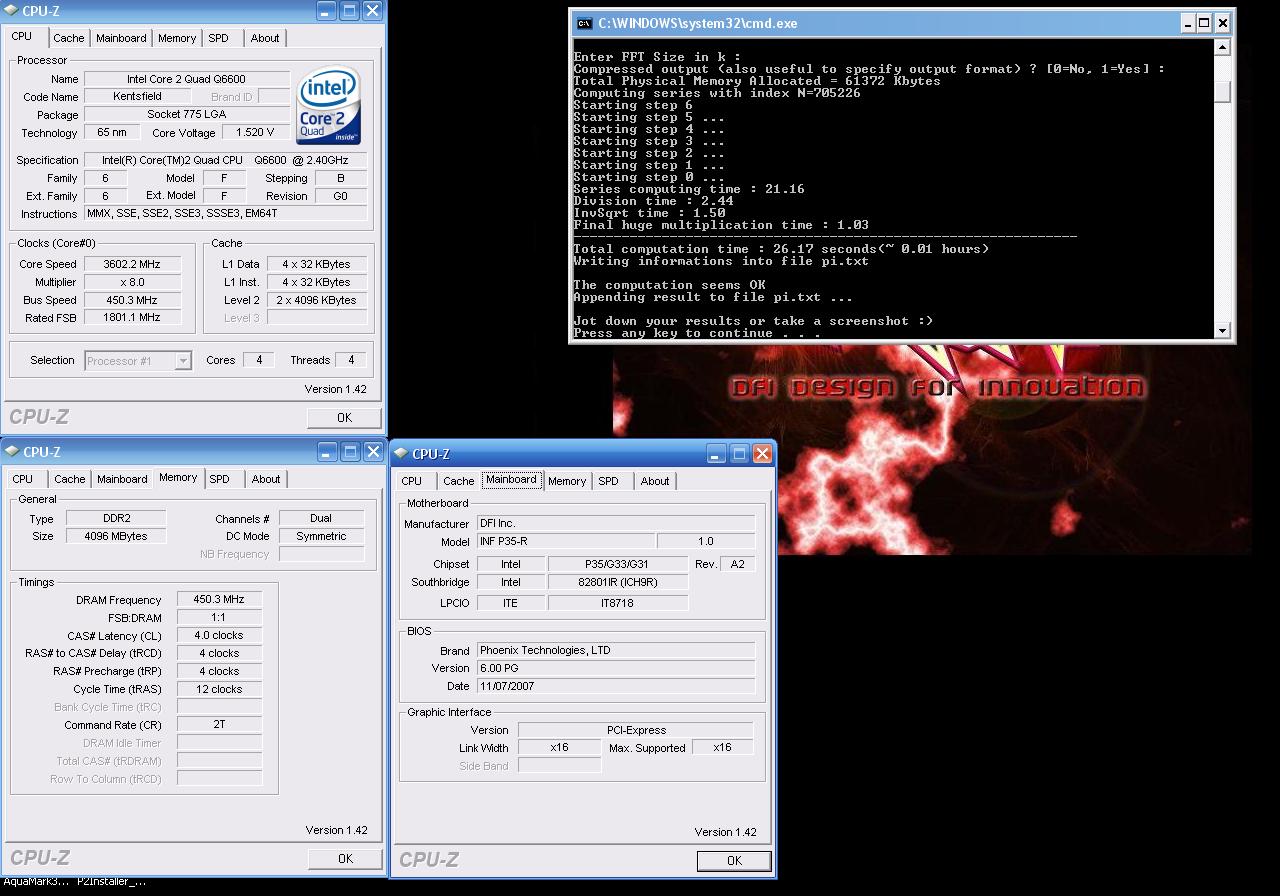1282x896 pixels.
Task: Click the motherboard Model field INF P35-R
Action: point(565,541)
